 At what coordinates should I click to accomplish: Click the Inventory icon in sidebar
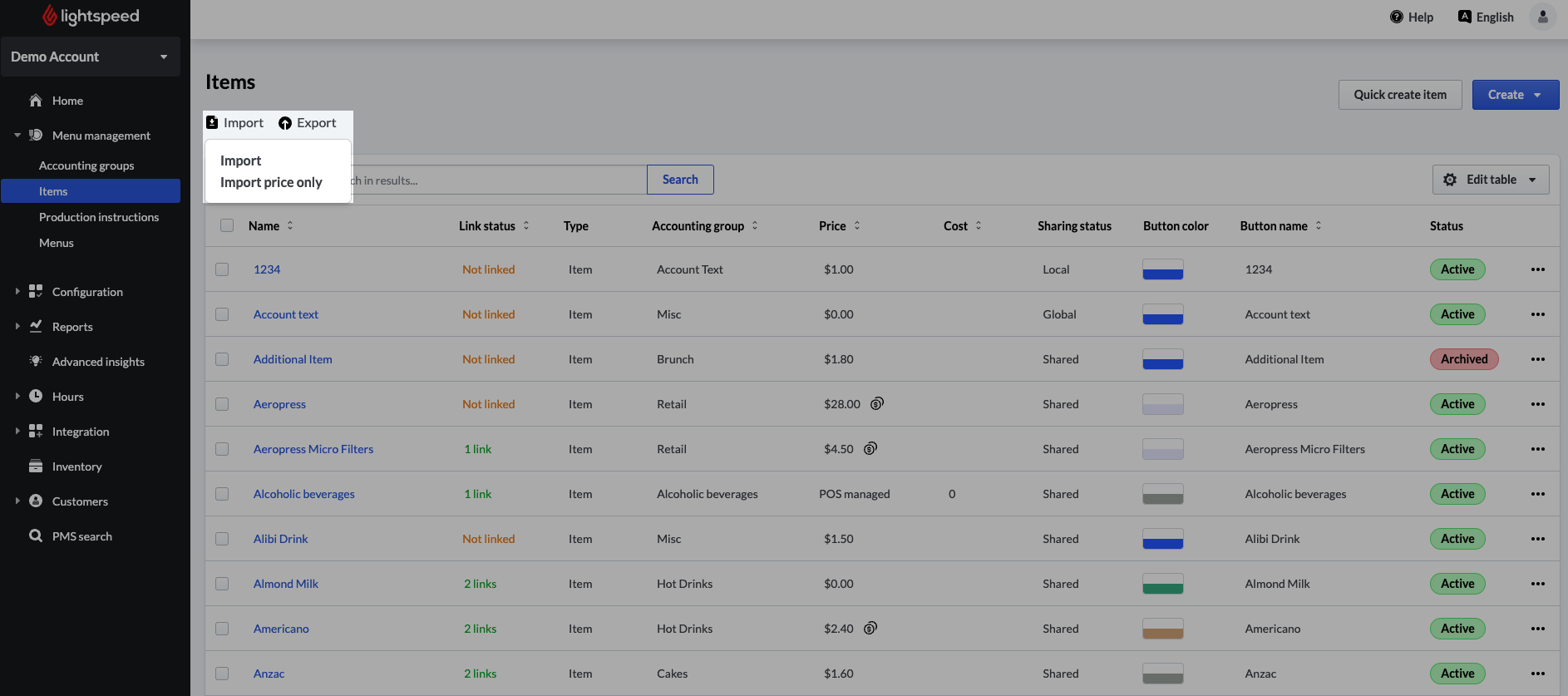36,466
